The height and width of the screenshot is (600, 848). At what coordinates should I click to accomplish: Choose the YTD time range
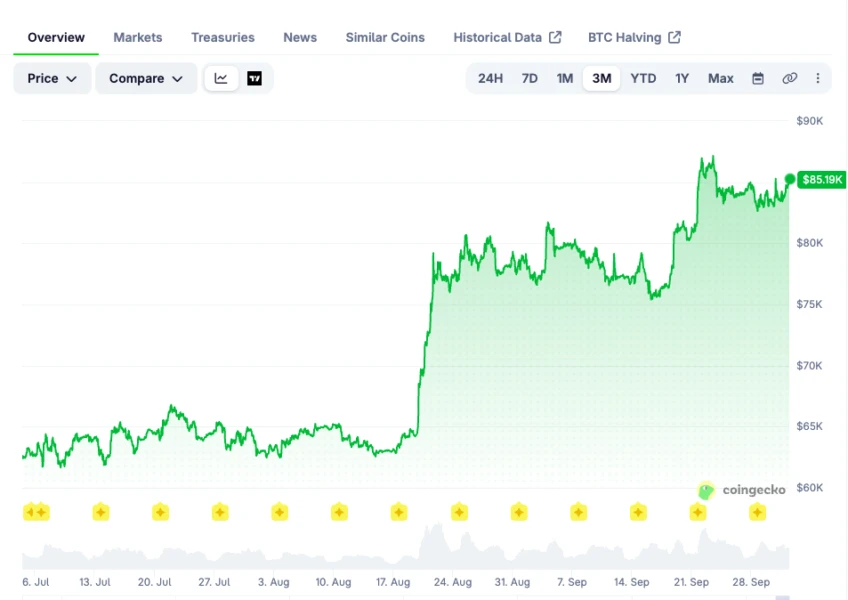click(643, 78)
